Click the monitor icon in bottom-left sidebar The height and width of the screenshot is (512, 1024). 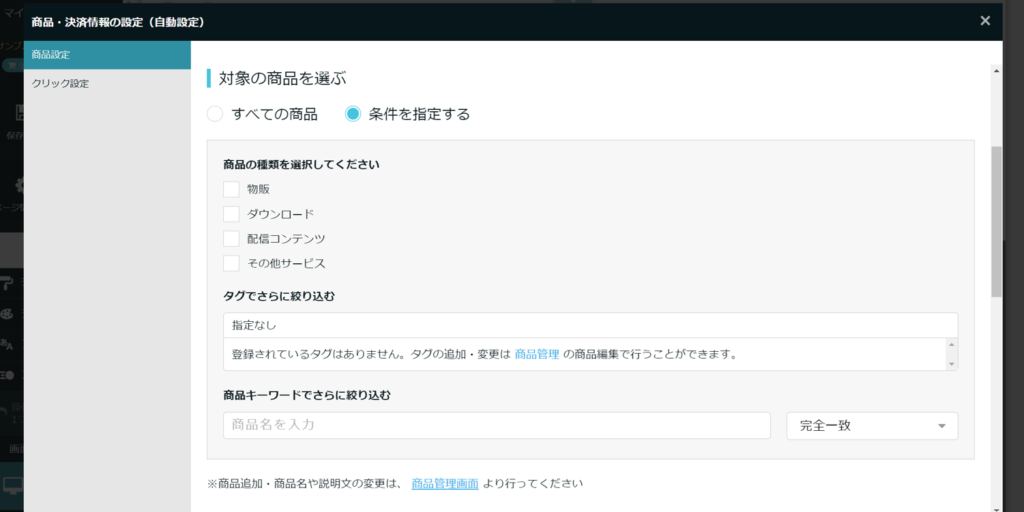click(13, 487)
